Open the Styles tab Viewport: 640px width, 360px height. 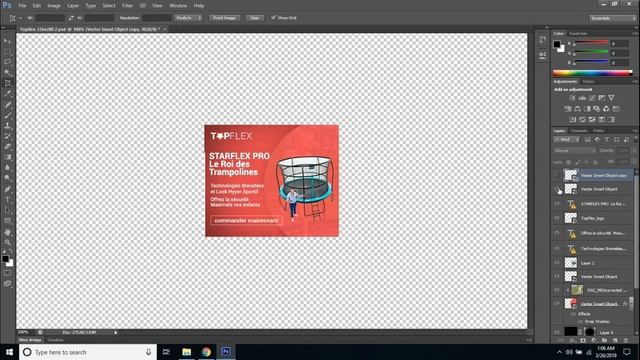pyautogui.click(x=588, y=82)
